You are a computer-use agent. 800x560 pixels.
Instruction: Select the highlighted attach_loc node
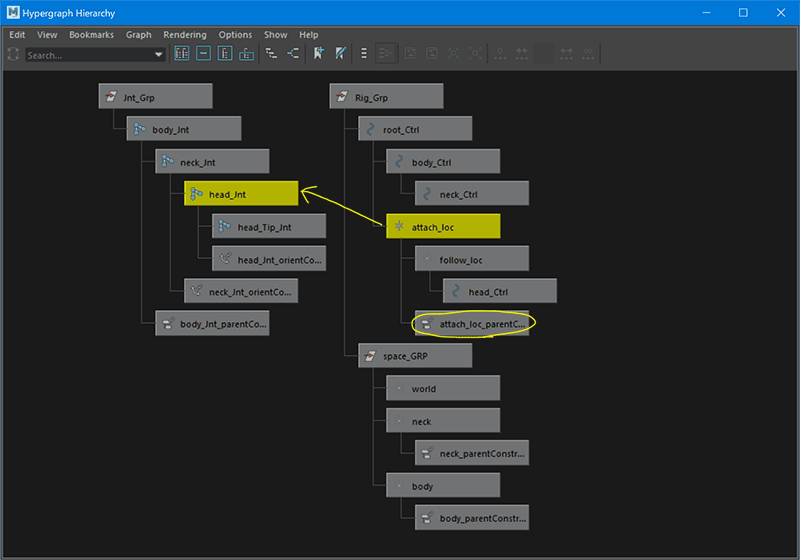coord(443,226)
